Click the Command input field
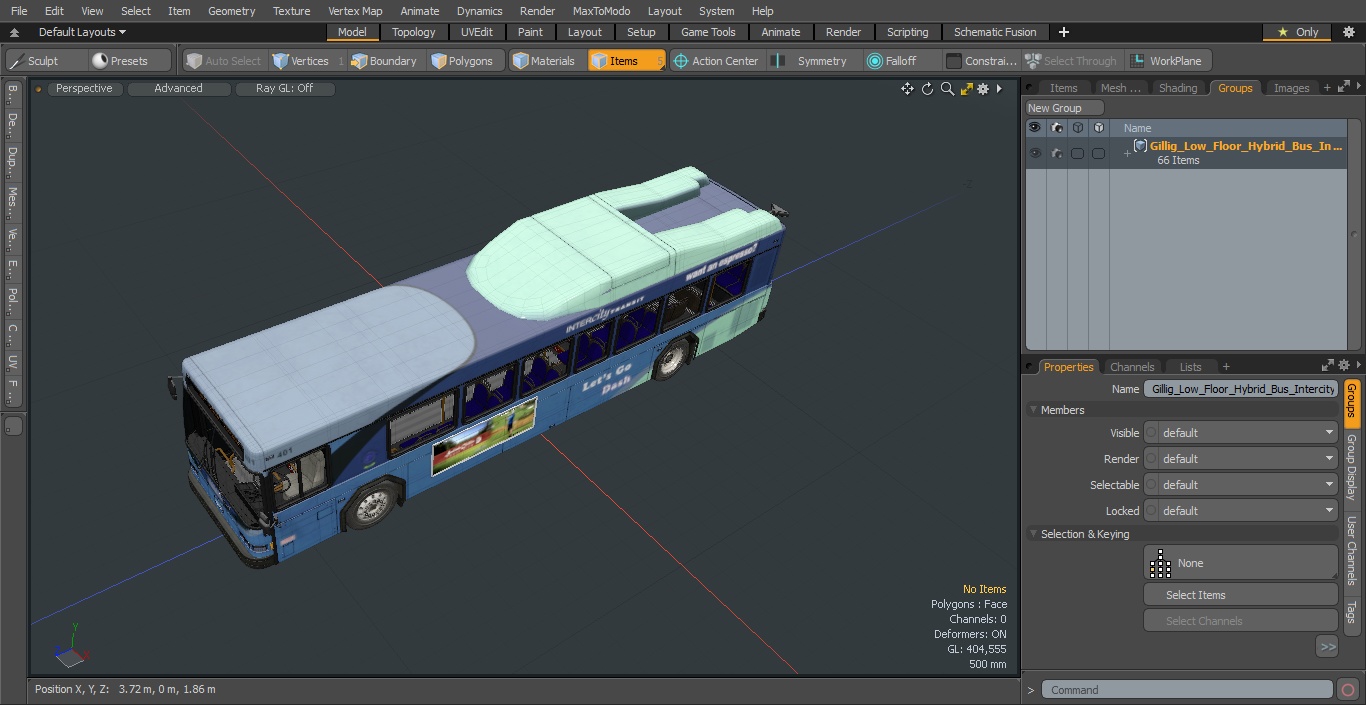Viewport: 1366px width, 705px height. coord(1187,690)
